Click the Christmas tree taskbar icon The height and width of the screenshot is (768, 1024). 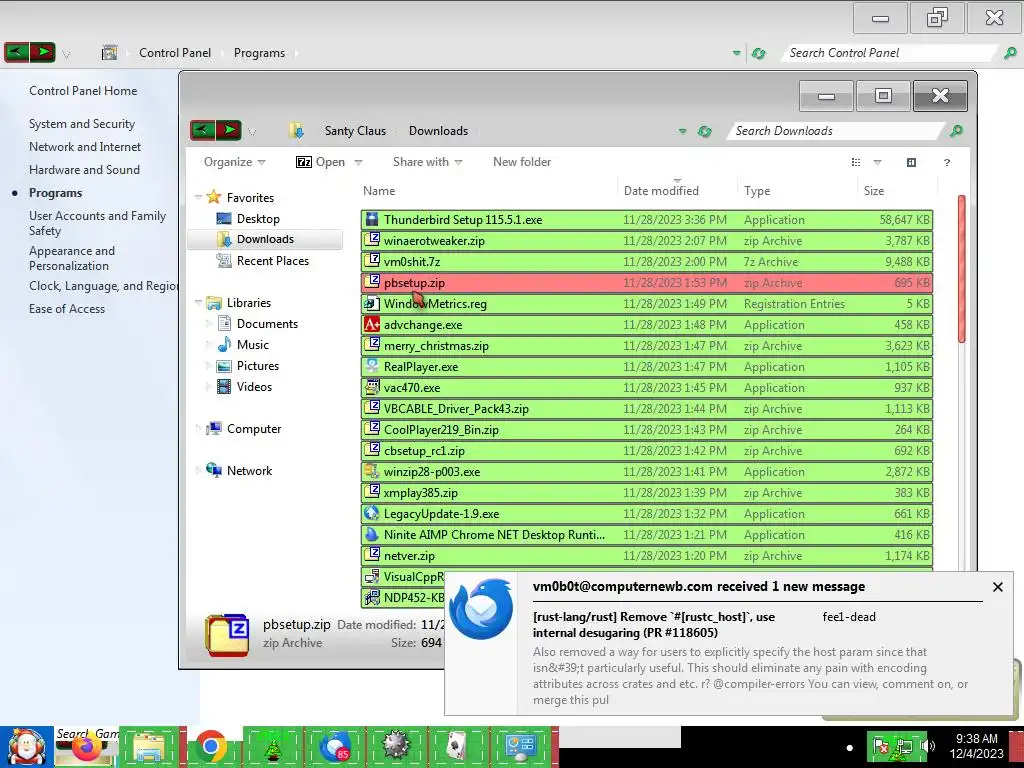click(x=272, y=747)
